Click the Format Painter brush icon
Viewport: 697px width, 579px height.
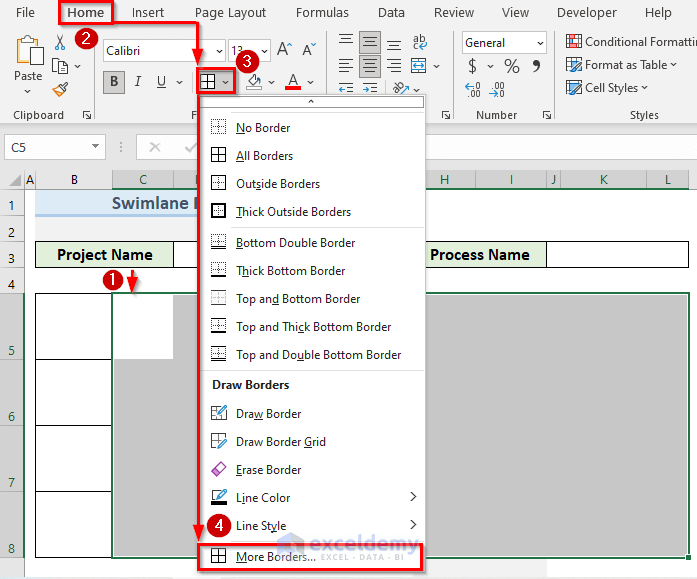click(60, 89)
